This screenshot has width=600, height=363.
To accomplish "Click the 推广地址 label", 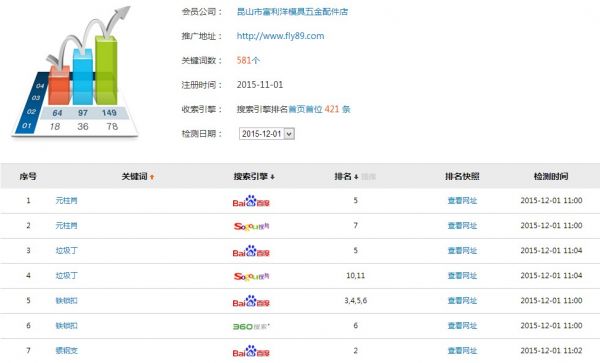I will tap(201, 36).
